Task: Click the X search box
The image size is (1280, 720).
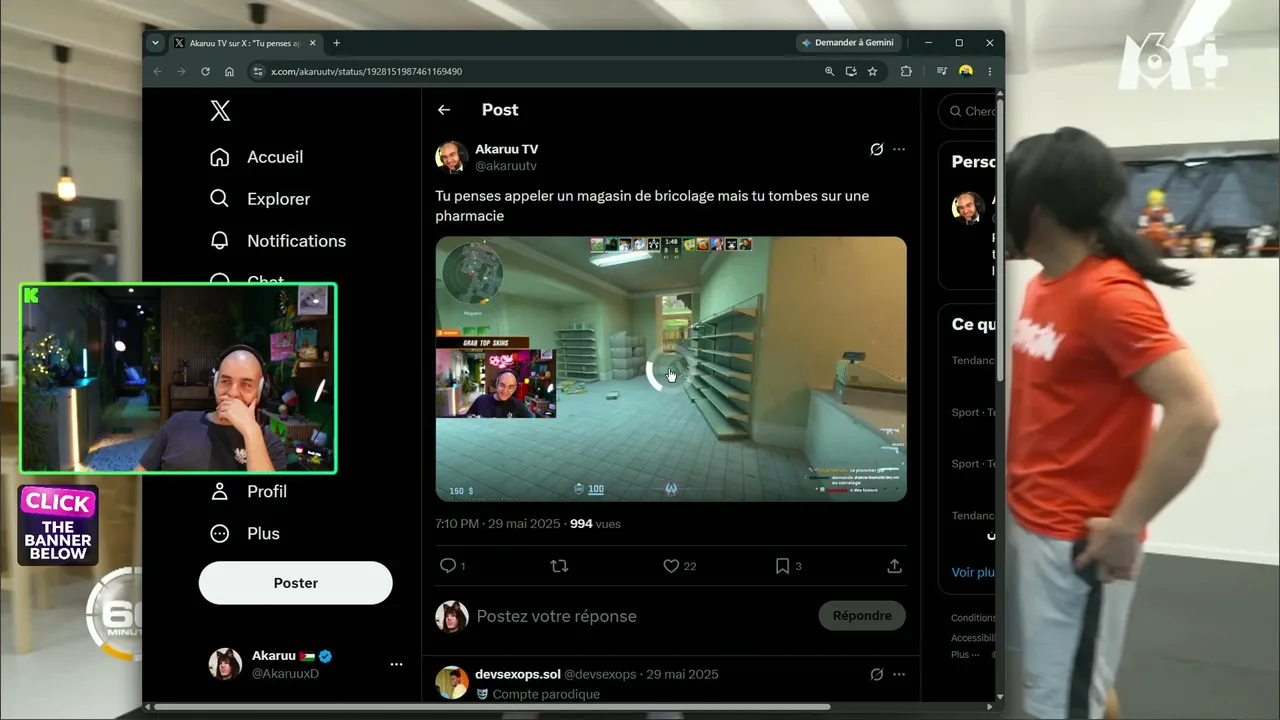Action: click(967, 112)
